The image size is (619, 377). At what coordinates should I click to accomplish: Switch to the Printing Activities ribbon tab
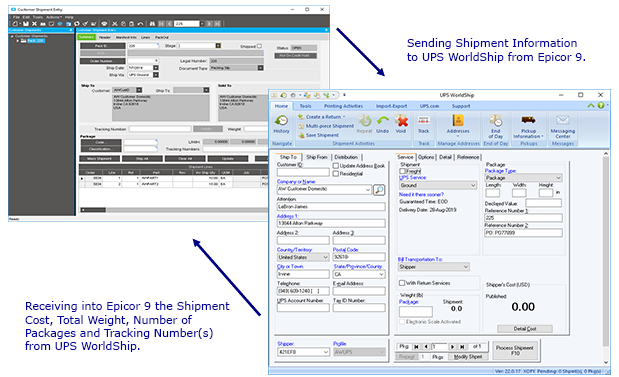coord(343,106)
